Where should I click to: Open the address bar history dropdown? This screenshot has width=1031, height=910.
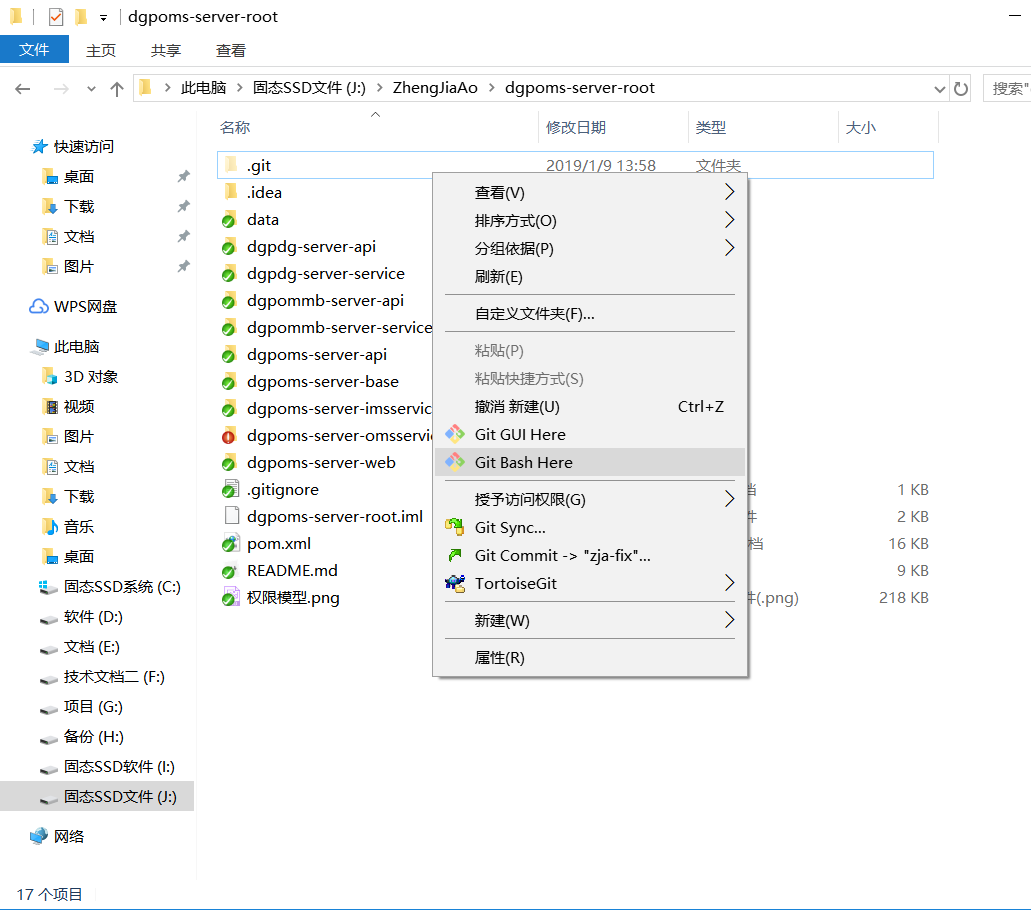(940, 88)
